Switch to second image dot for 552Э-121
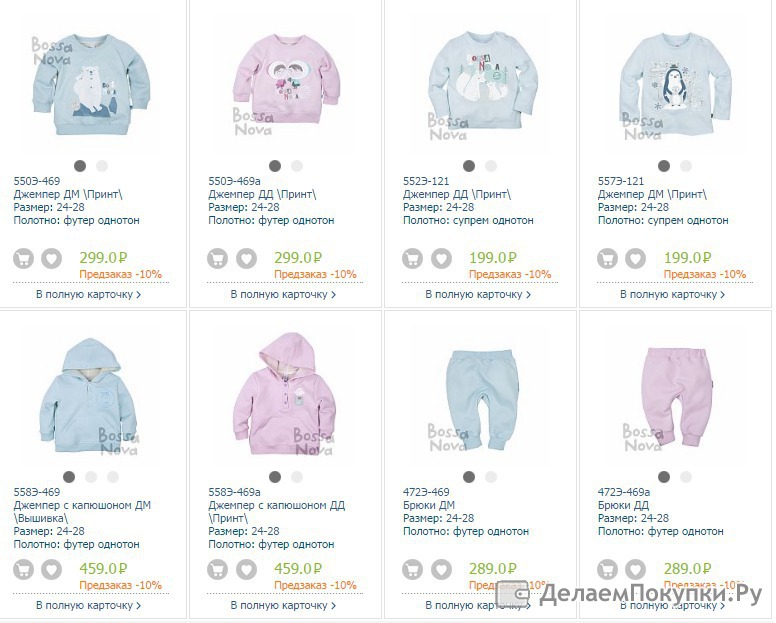Image resolution: width=776 pixels, height=623 pixels. [x=491, y=166]
